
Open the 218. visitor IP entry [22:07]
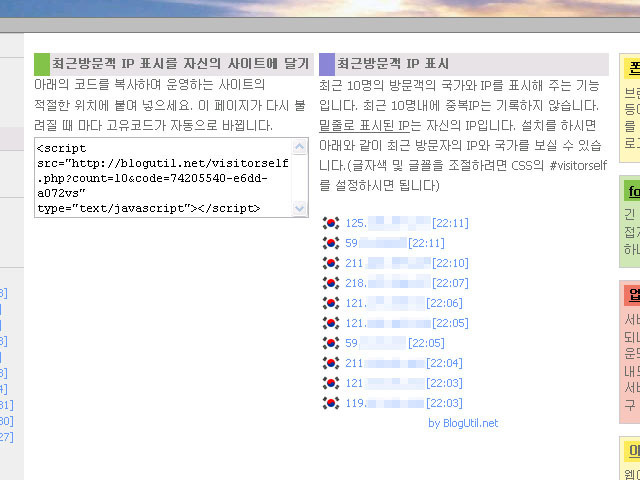pyautogui.click(x=407, y=283)
